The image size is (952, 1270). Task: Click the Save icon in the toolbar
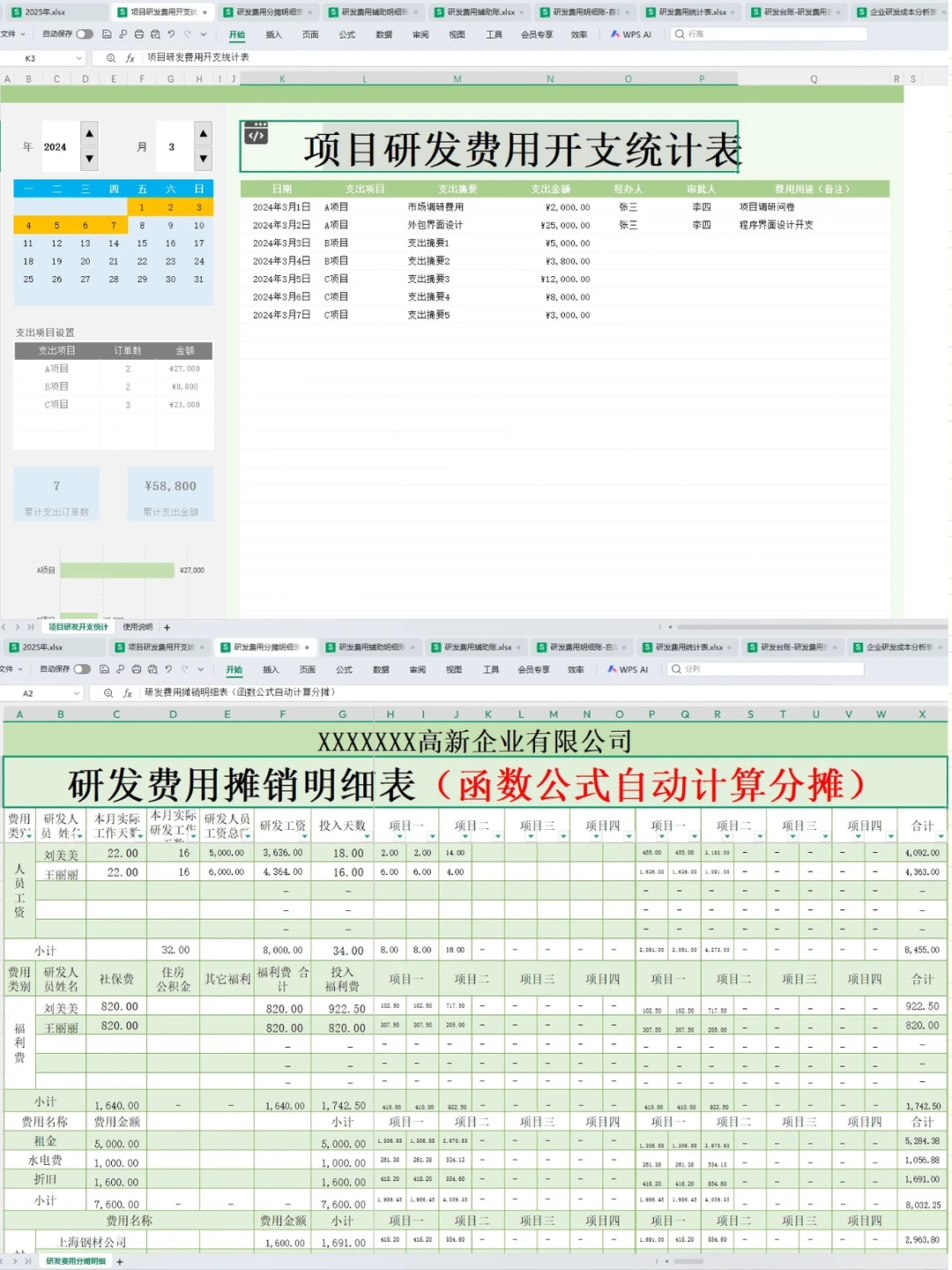pos(106,34)
